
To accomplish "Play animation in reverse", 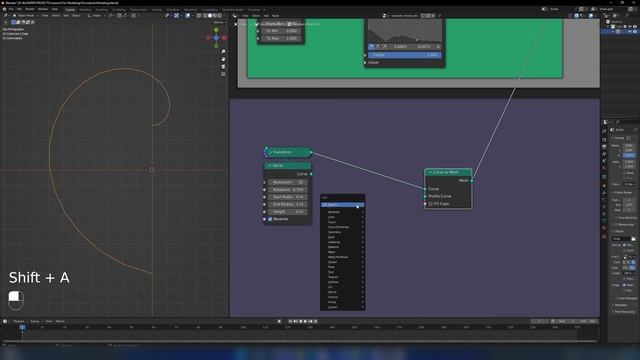I will [300, 321].
